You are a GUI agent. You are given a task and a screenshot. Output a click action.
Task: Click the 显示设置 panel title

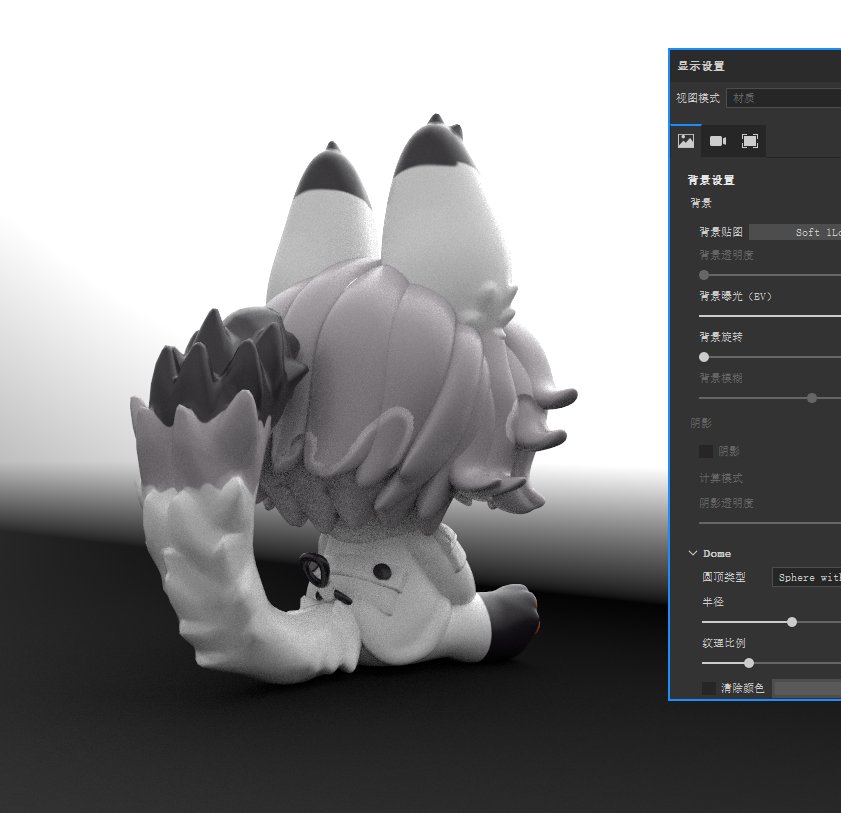coord(701,66)
